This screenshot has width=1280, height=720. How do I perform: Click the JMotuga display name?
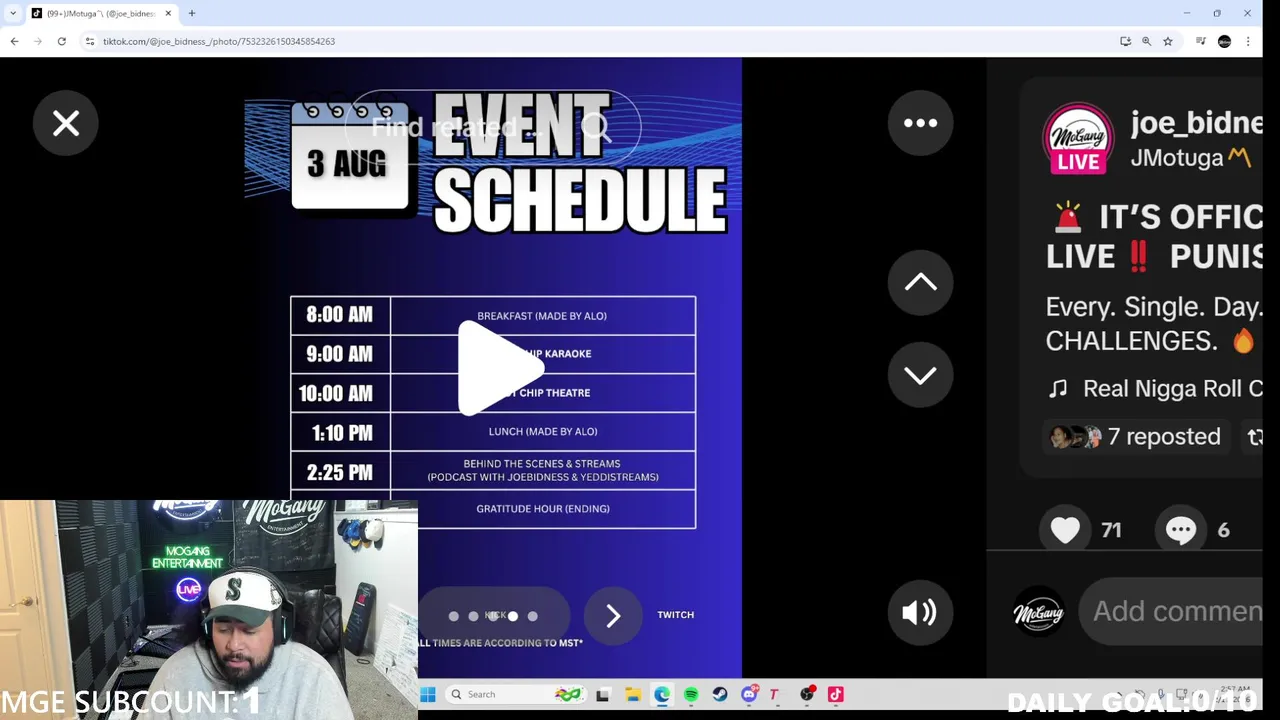pyautogui.click(x=1176, y=158)
